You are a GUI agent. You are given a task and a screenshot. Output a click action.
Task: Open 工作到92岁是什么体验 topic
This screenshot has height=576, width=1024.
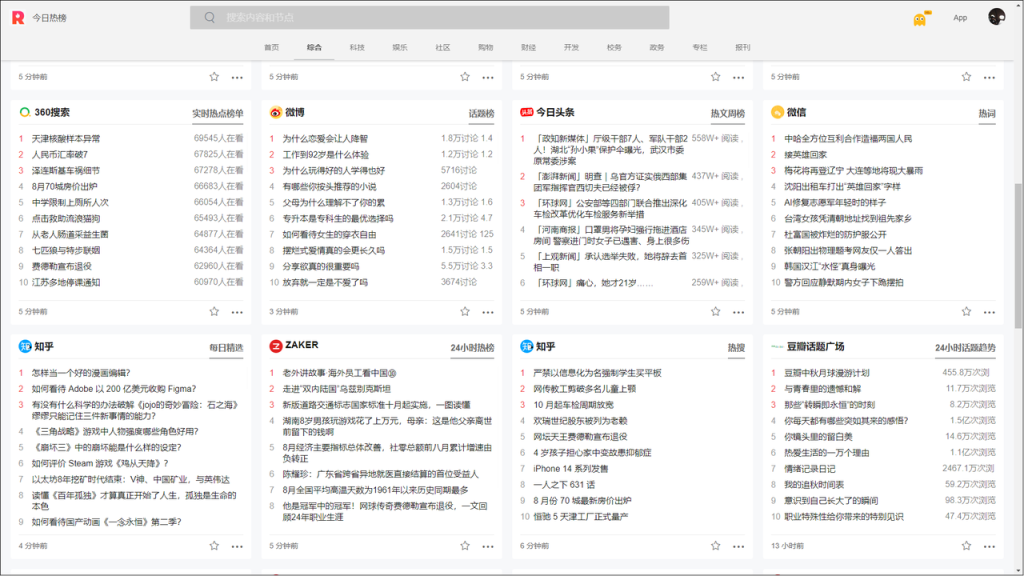tap(325, 155)
